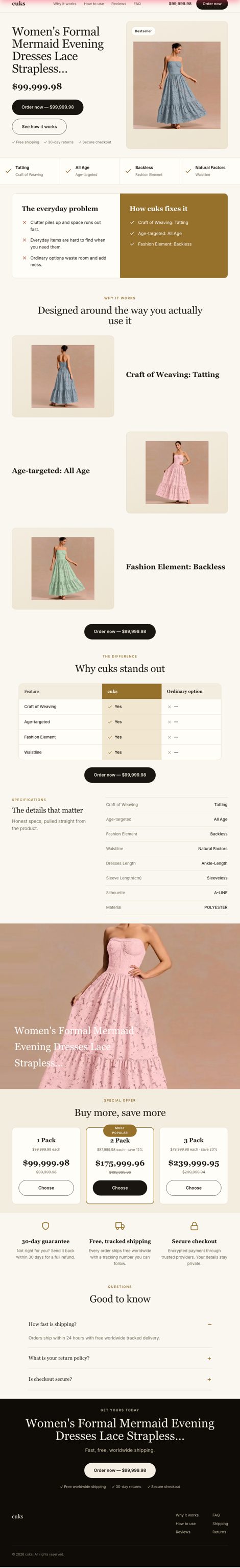240x1568 pixels.
Task: Open the Returns link in footer
Action: (x=220, y=1532)
